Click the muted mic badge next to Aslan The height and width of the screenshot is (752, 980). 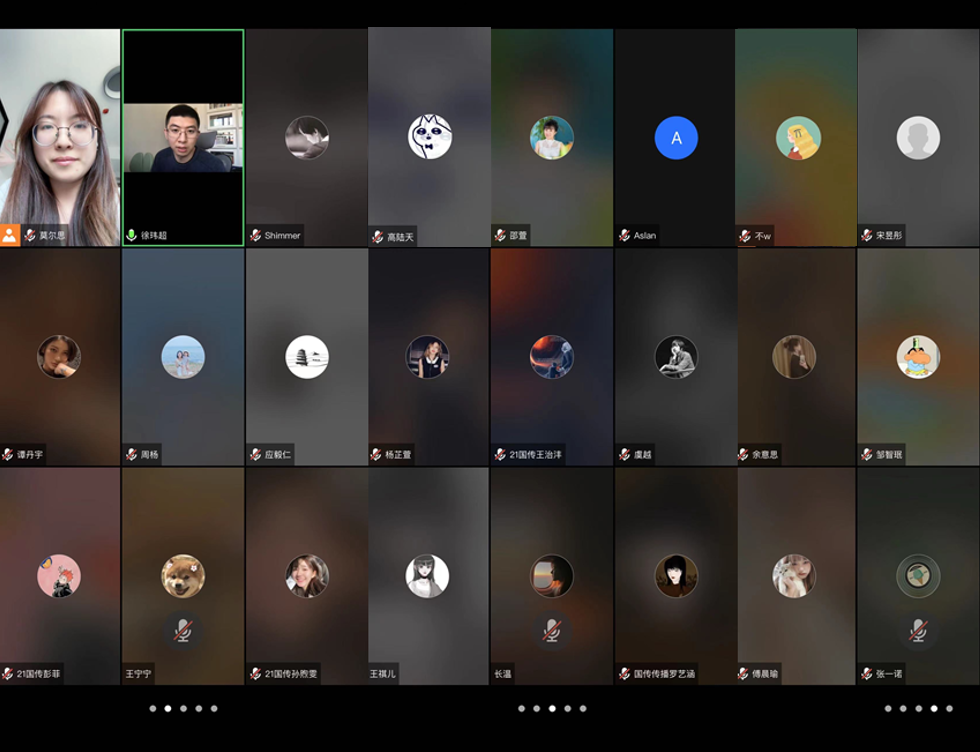624,236
